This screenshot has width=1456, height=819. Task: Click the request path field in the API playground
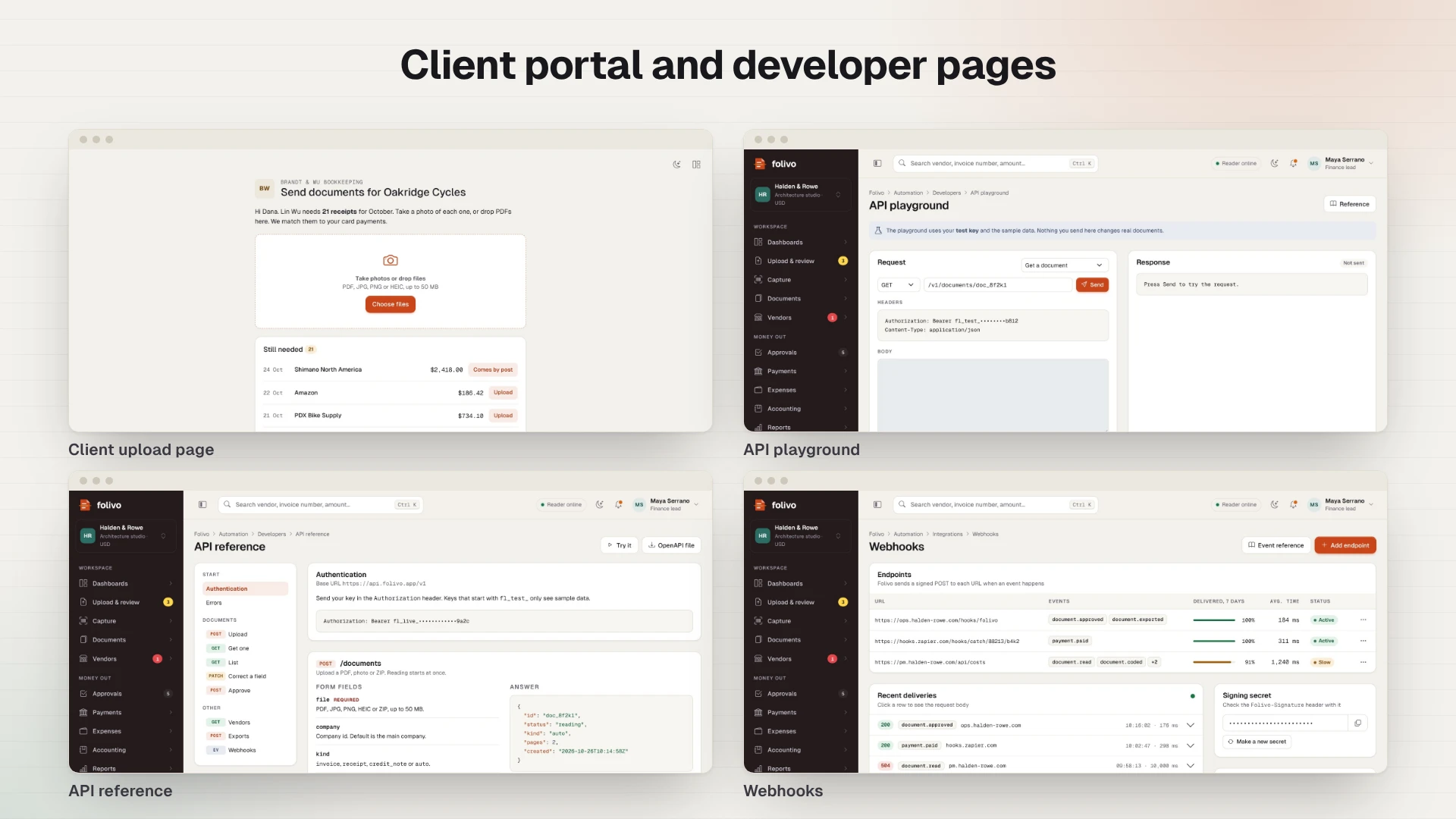pyautogui.click(x=997, y=284)
